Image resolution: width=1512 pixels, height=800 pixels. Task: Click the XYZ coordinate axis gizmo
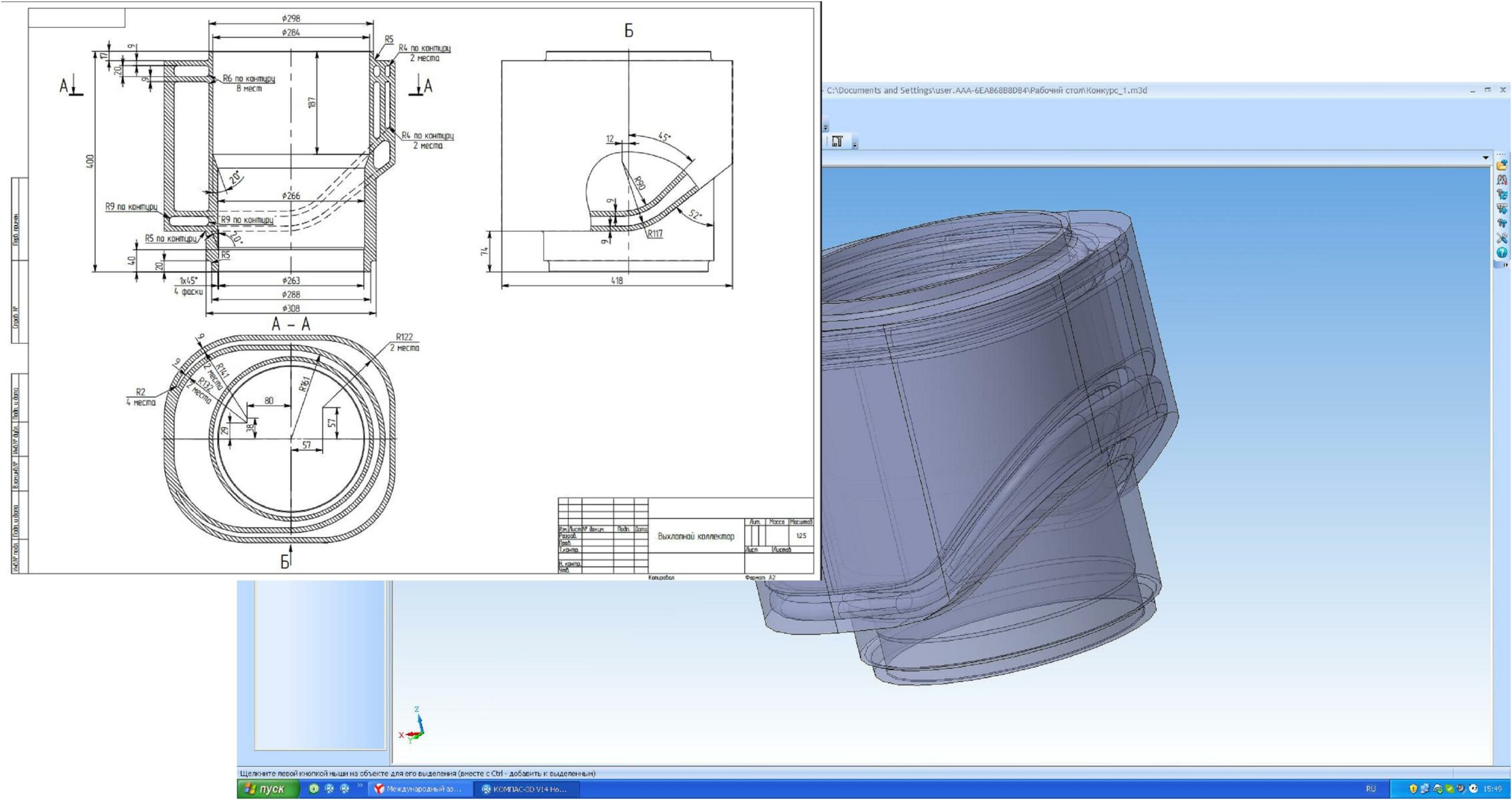point(413,726)
